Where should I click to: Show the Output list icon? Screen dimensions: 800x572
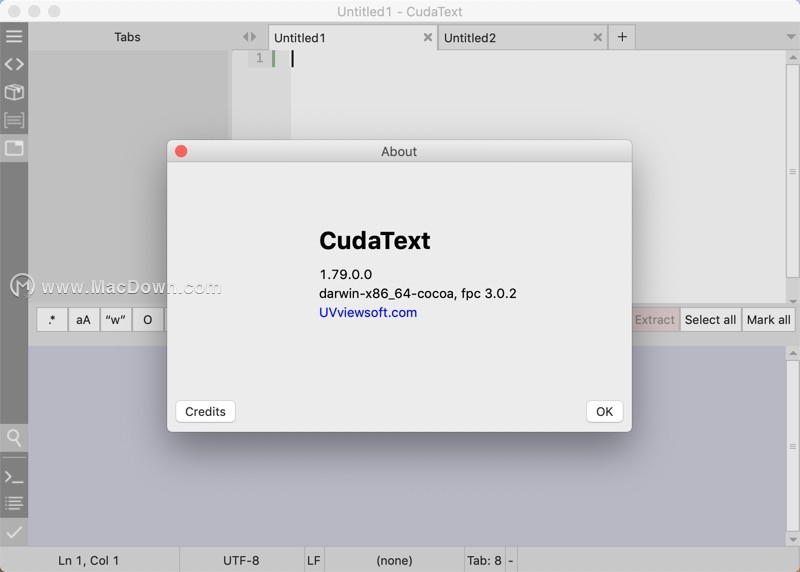[x=14, y=503]
